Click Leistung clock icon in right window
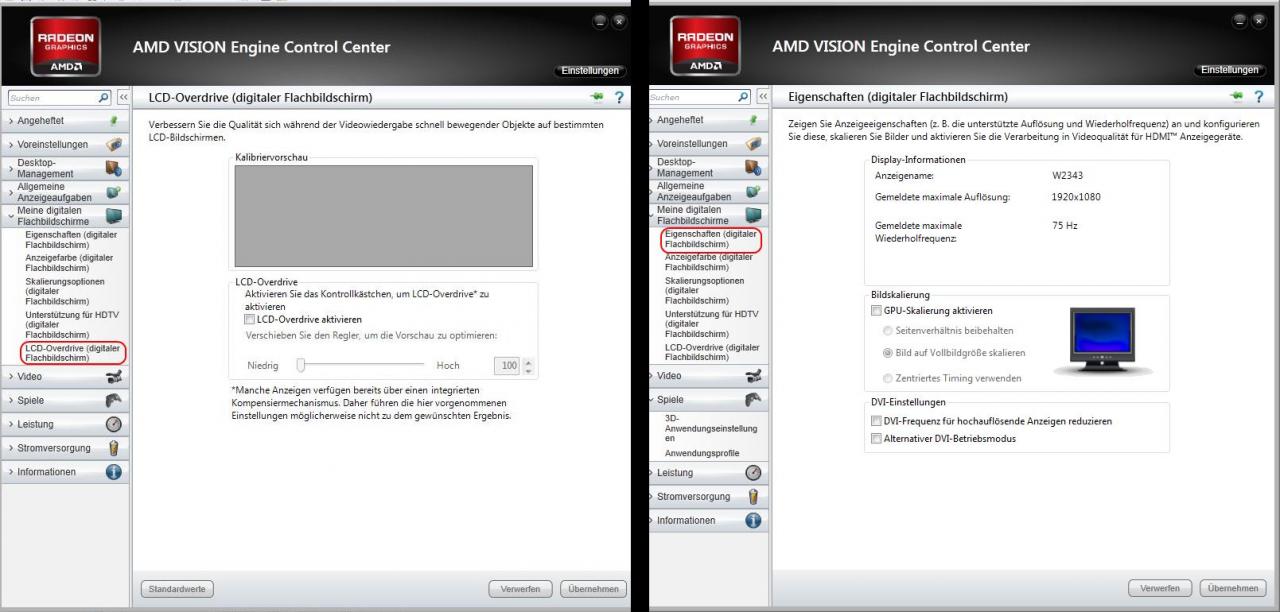Screen dimensions: 1280x612 [753, 472]
